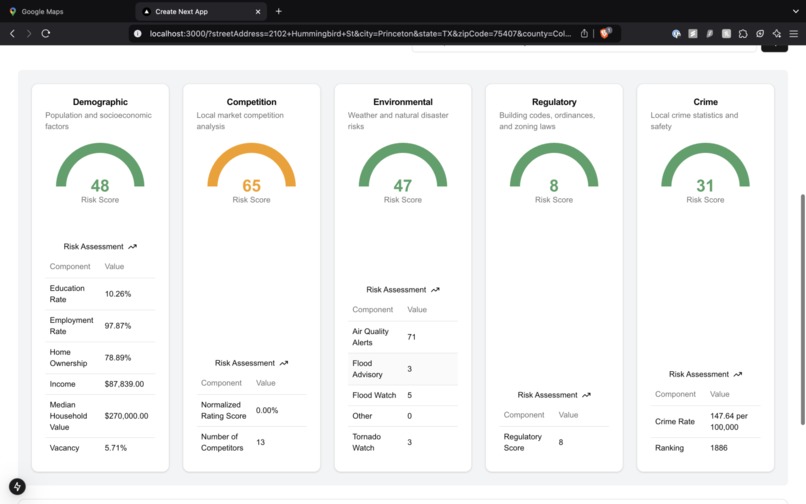This screenshot has width=806, height=504.
Task: Select the Crime Rate value 147.64 per 100,000
Action: (x=729, y=421)
